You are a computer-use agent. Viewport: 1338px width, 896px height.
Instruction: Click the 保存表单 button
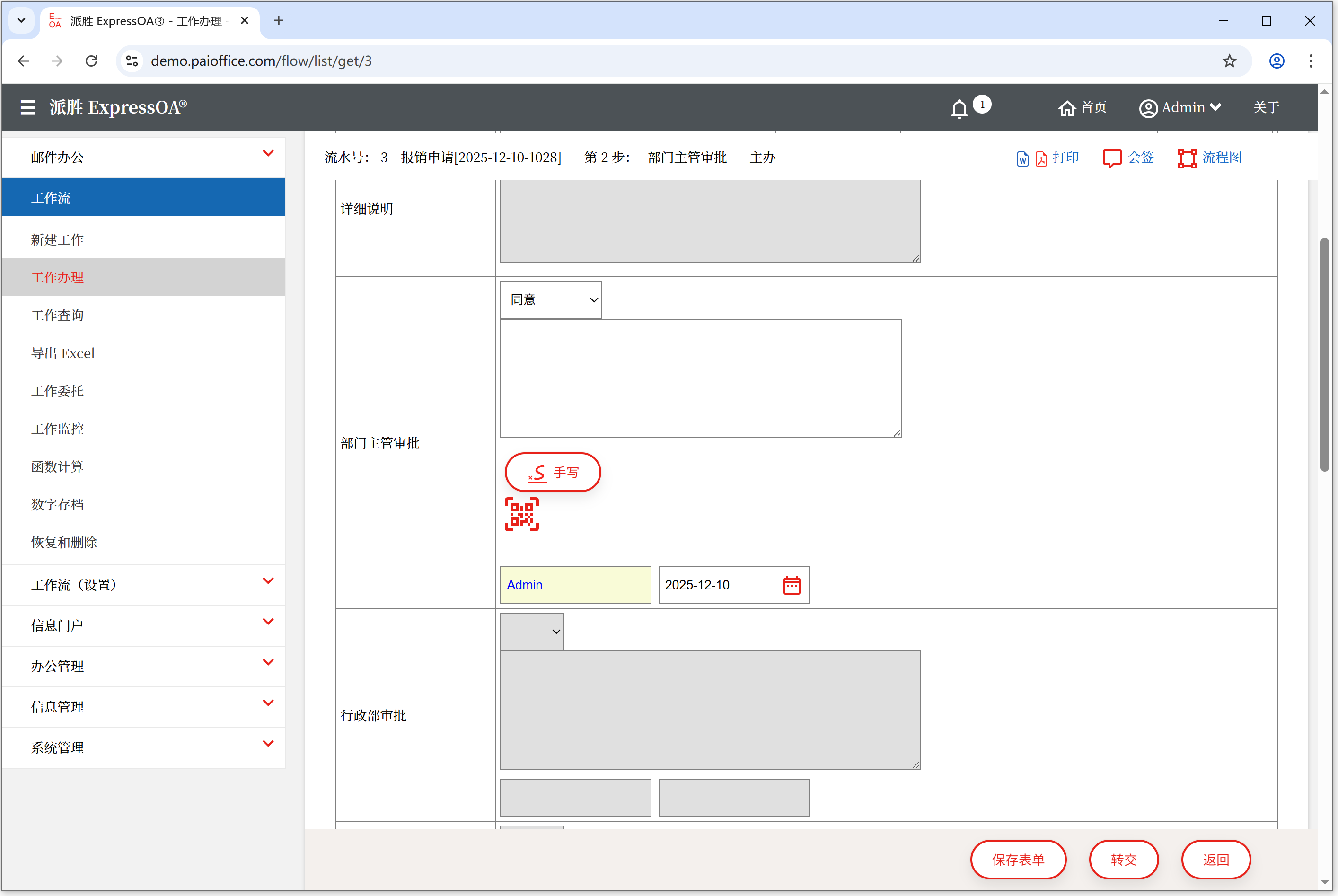coord(1018,860)
